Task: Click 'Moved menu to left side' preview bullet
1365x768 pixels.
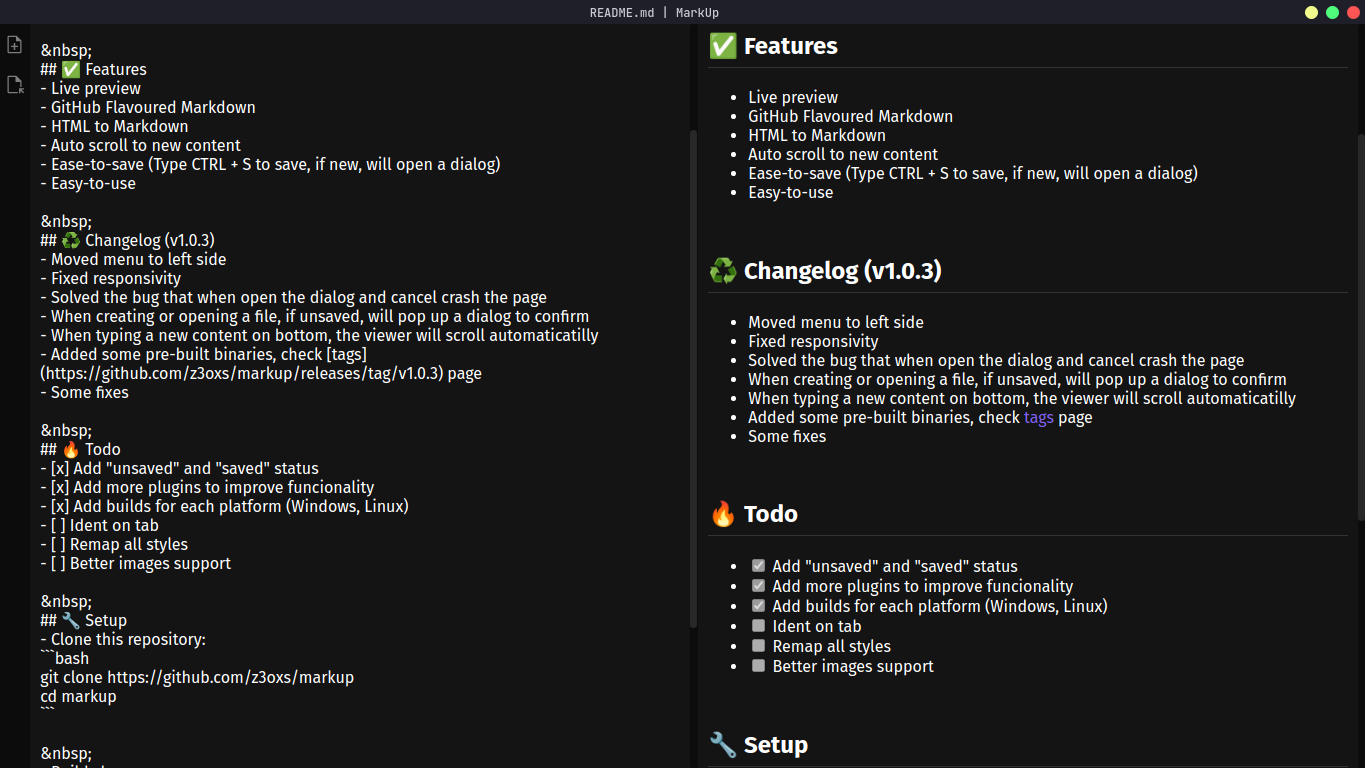Action: coord(836,322)
